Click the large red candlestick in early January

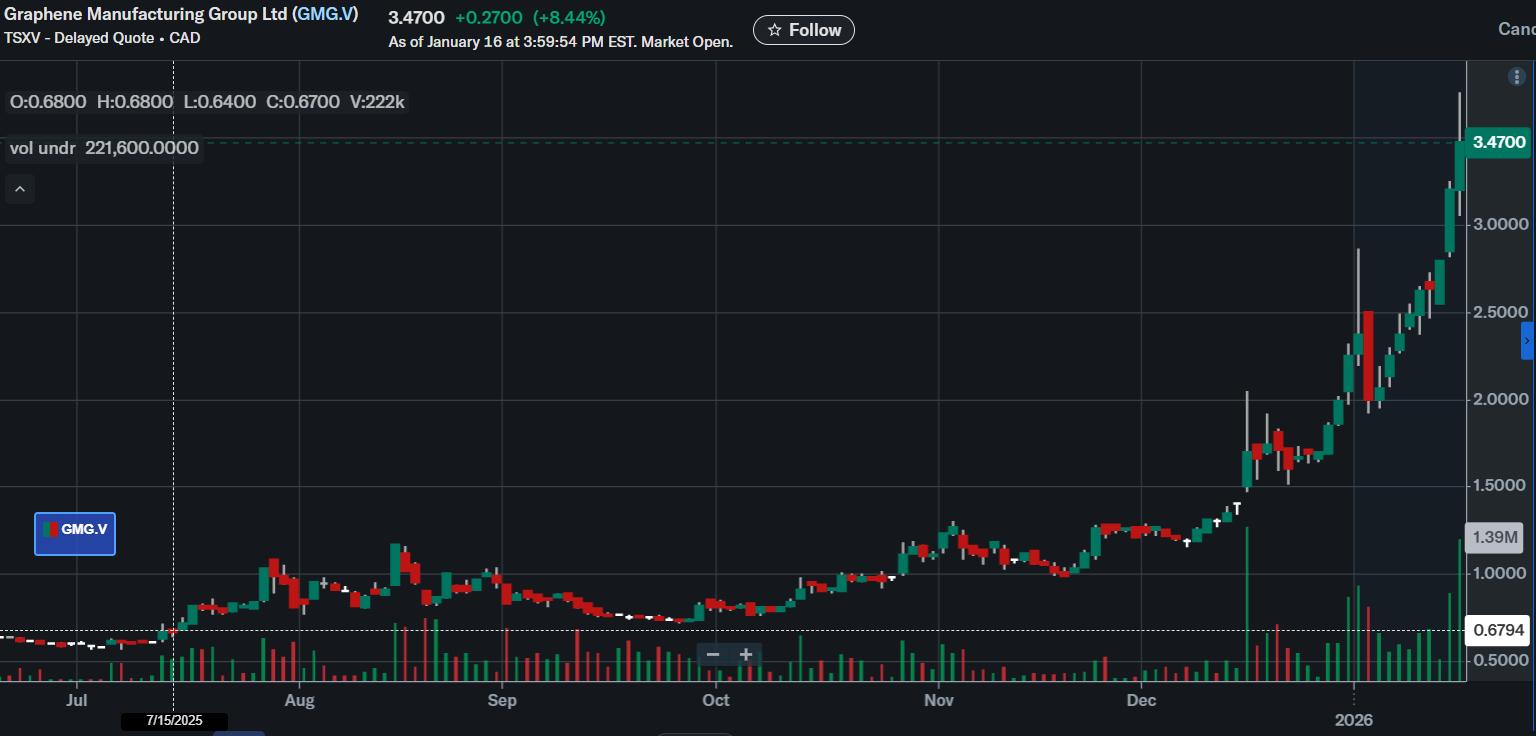coord(1368,355)
